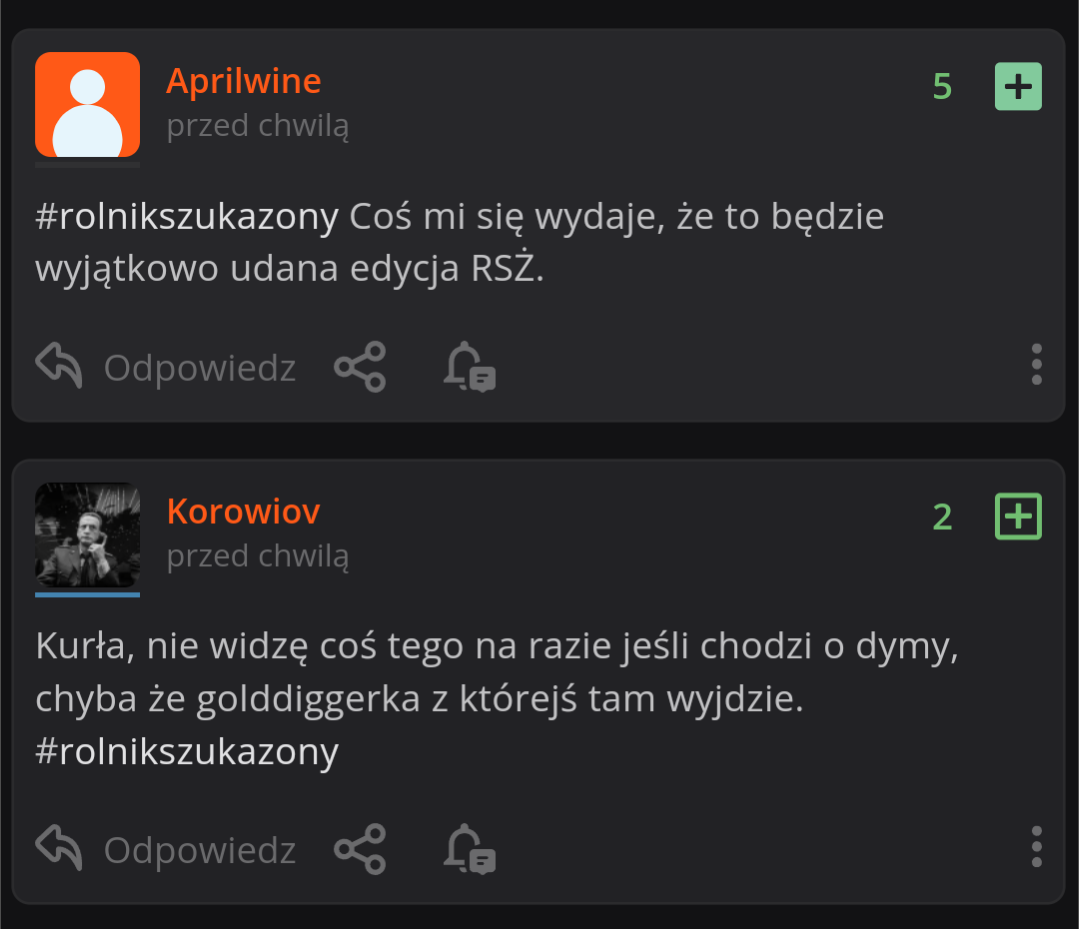Screen dimensions: 1079x929
Task: Visit the Aprilwine username profile link
Action: (243, 81)
